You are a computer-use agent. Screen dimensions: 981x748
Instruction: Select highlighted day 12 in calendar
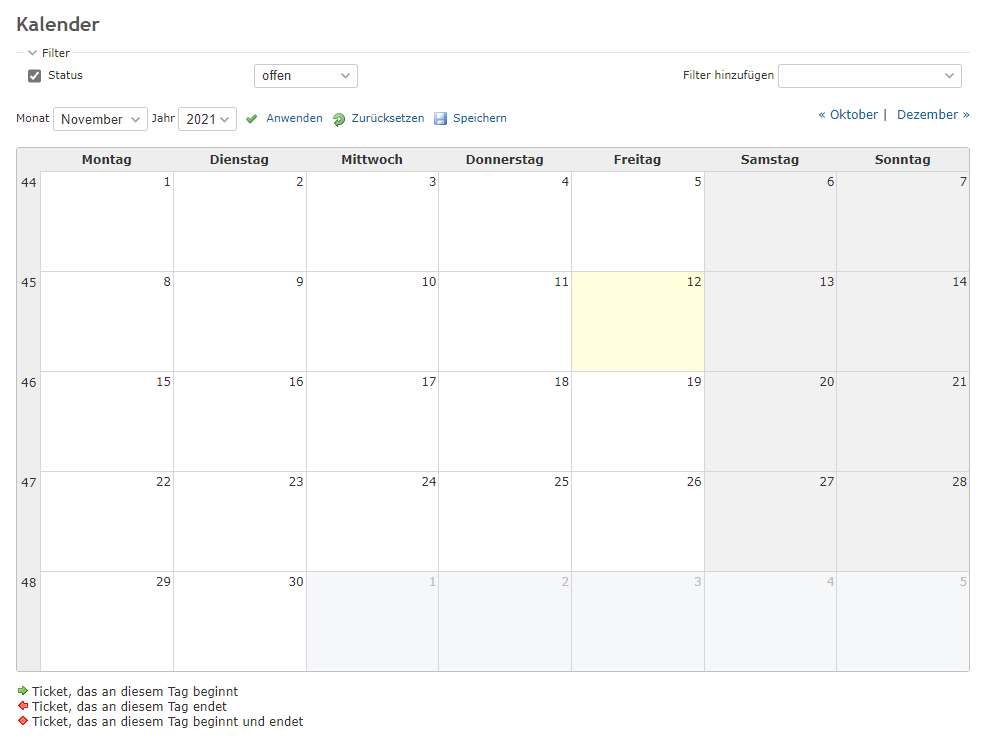click(x=638, y=321)
